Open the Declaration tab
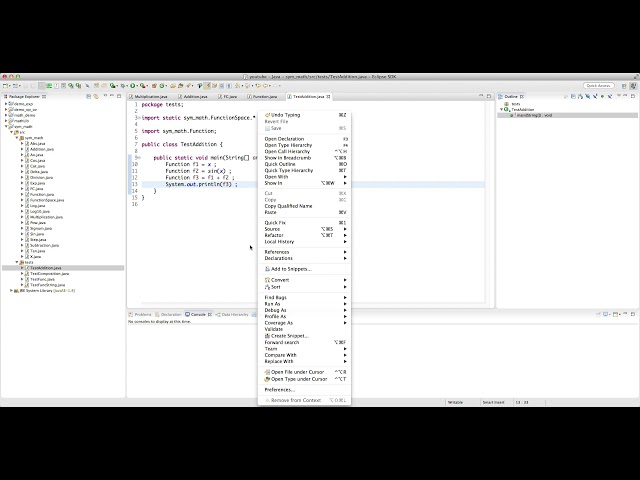Viewport: 640px width, 480px height. pos(168,315)
